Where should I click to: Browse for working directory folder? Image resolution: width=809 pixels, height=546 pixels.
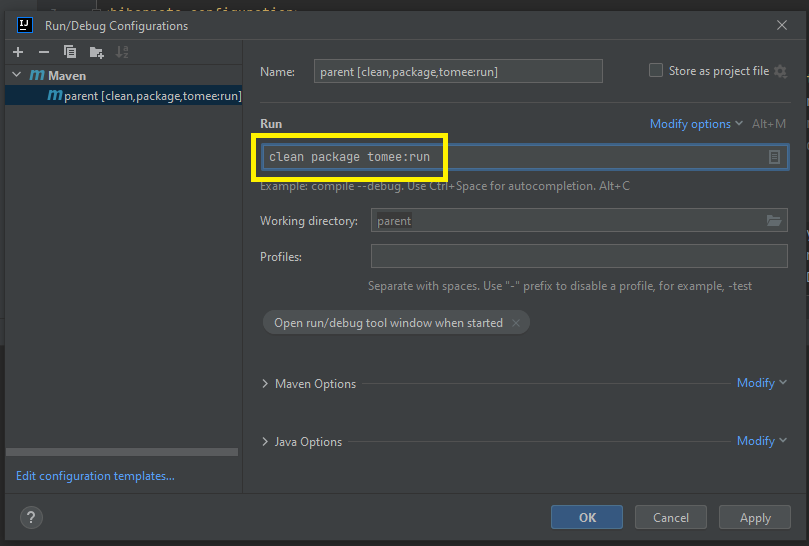[x=774, y=221]
